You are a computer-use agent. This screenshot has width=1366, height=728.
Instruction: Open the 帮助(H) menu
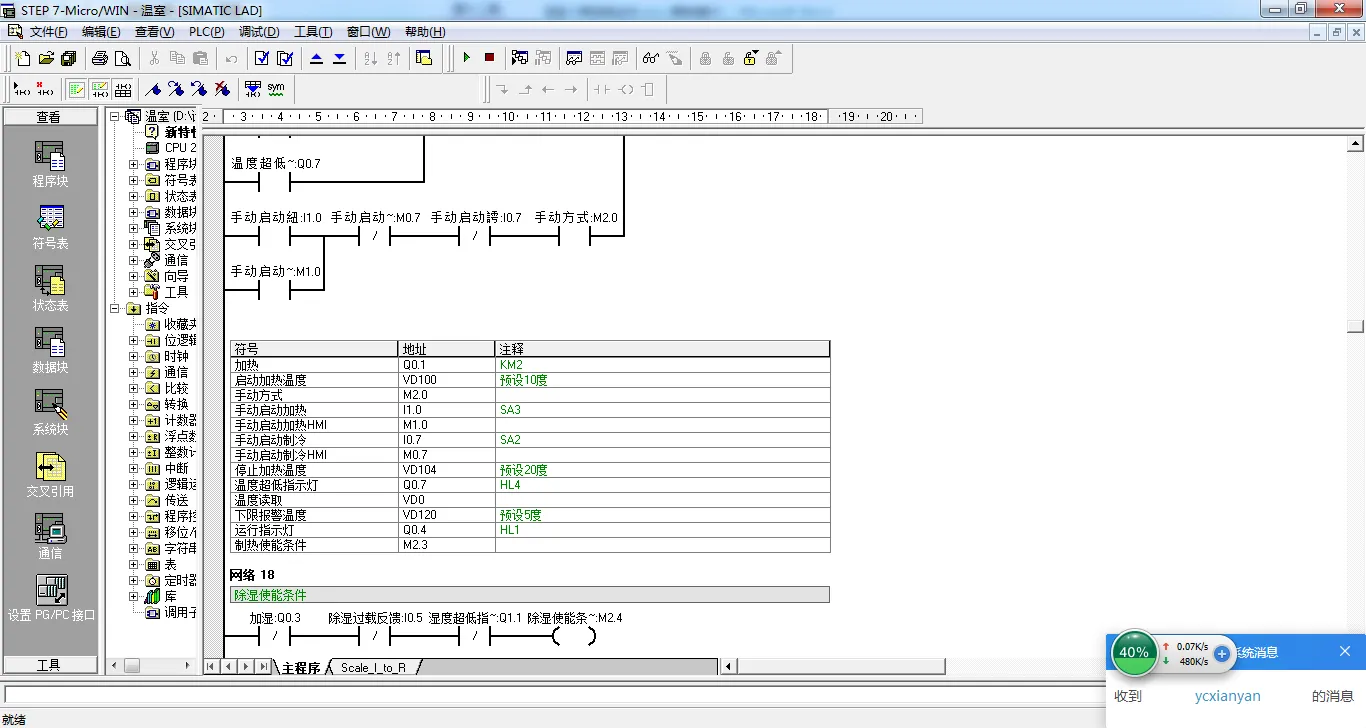tap(425, 32)
